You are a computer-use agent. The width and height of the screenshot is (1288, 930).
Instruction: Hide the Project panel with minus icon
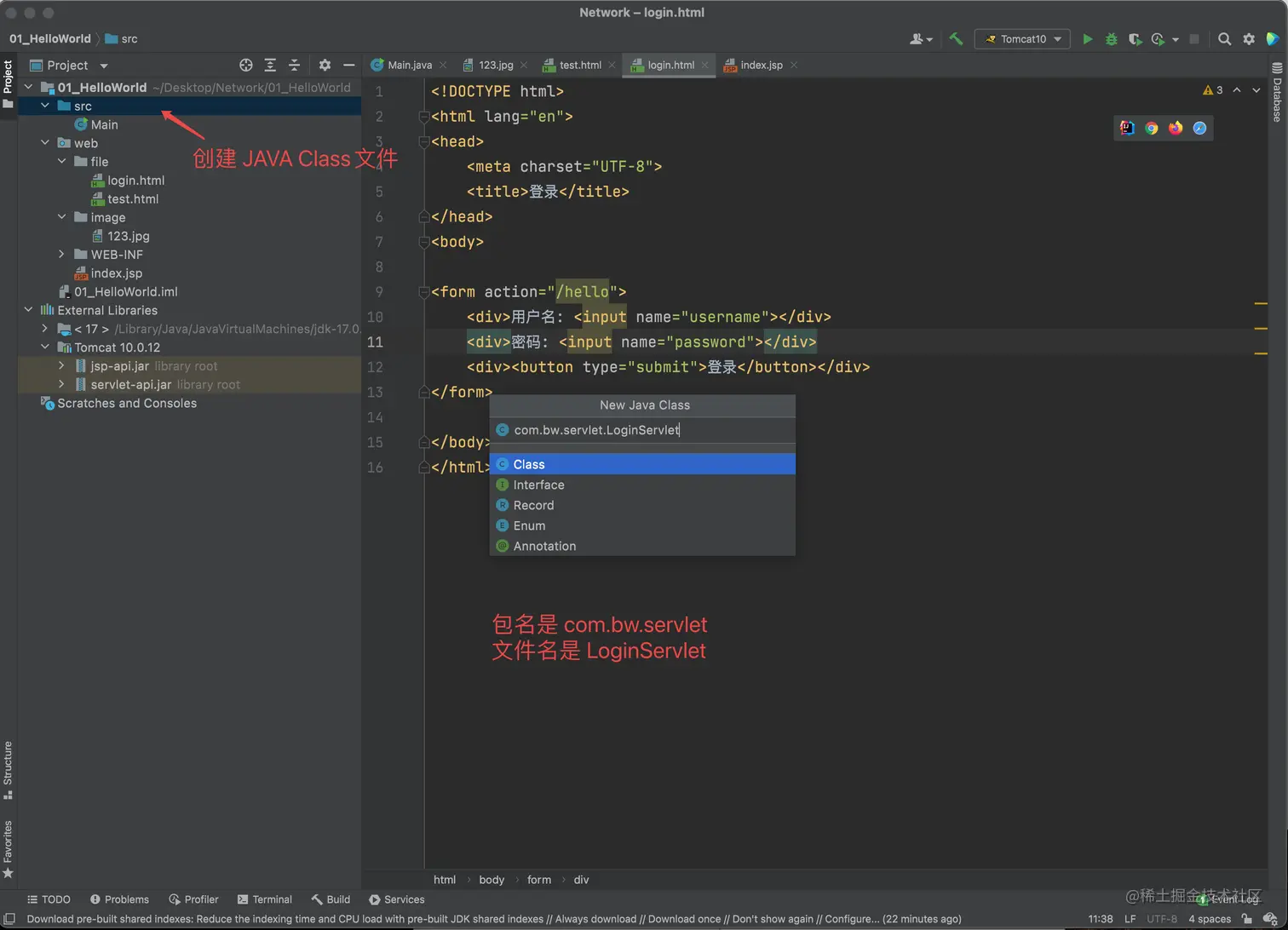click(348, 65)
